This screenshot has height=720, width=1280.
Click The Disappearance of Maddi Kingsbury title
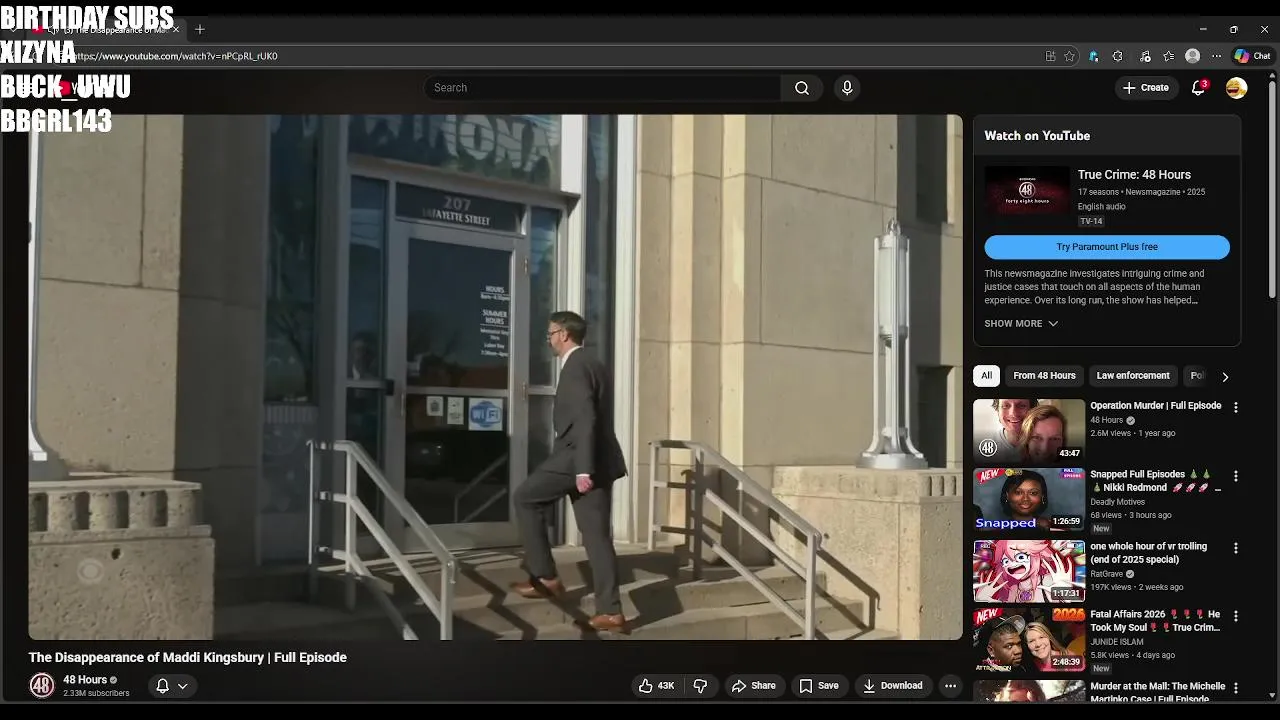[188, 657]
